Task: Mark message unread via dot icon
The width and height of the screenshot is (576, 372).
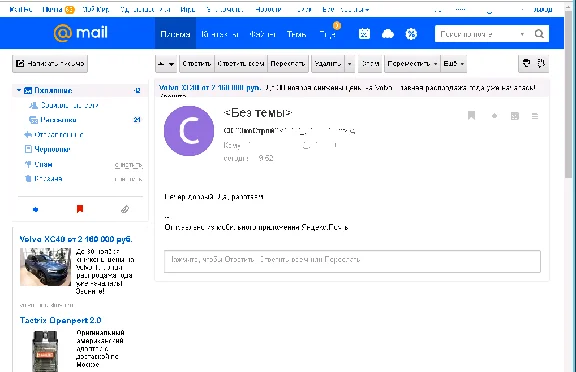Action: pos(494,116)
